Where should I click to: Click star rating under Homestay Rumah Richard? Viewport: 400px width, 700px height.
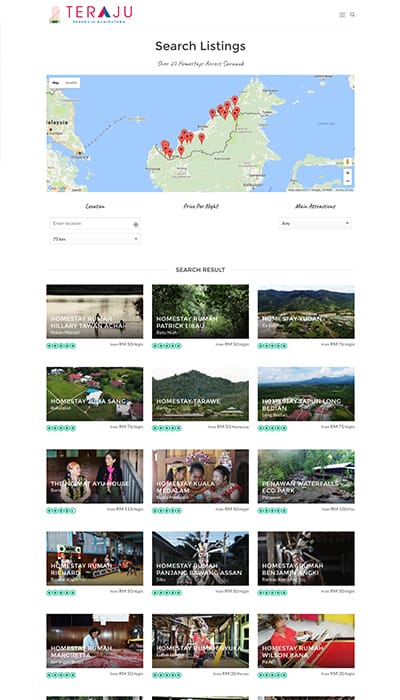pos(61,593)
